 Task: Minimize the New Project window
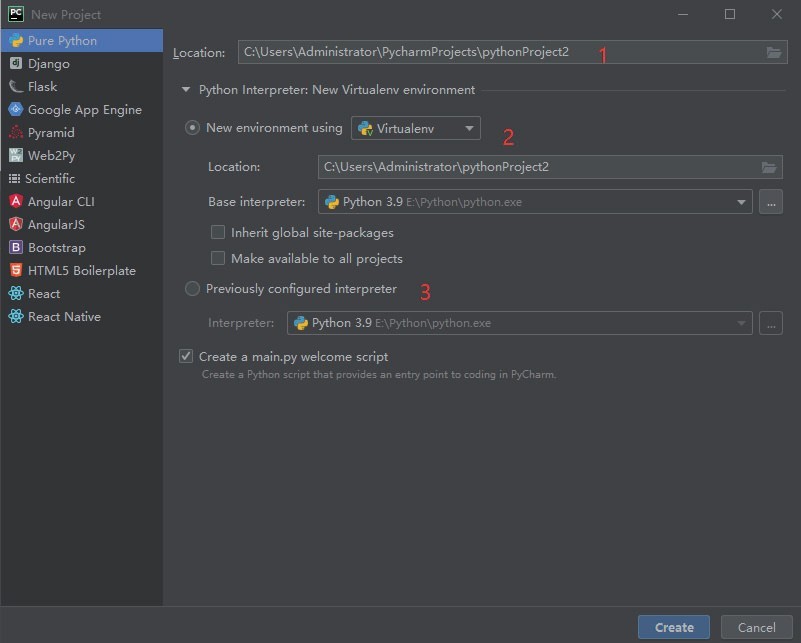coord(683,14)
